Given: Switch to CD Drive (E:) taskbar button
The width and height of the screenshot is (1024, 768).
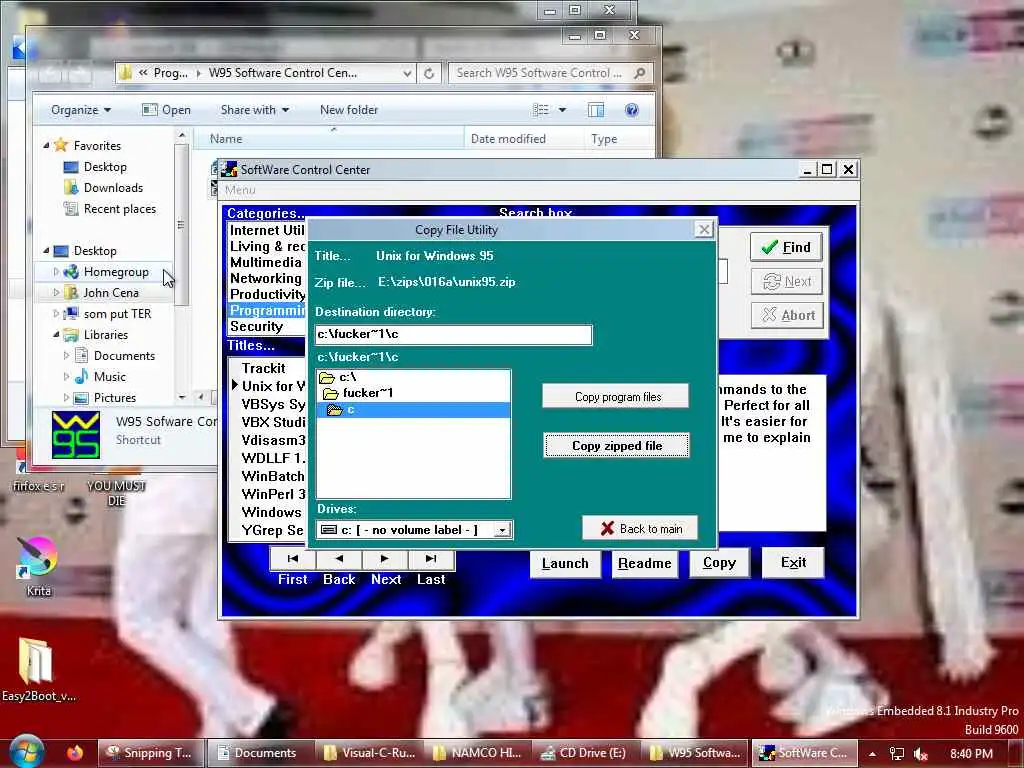Looking at the screenshot, I should (584, 753).
